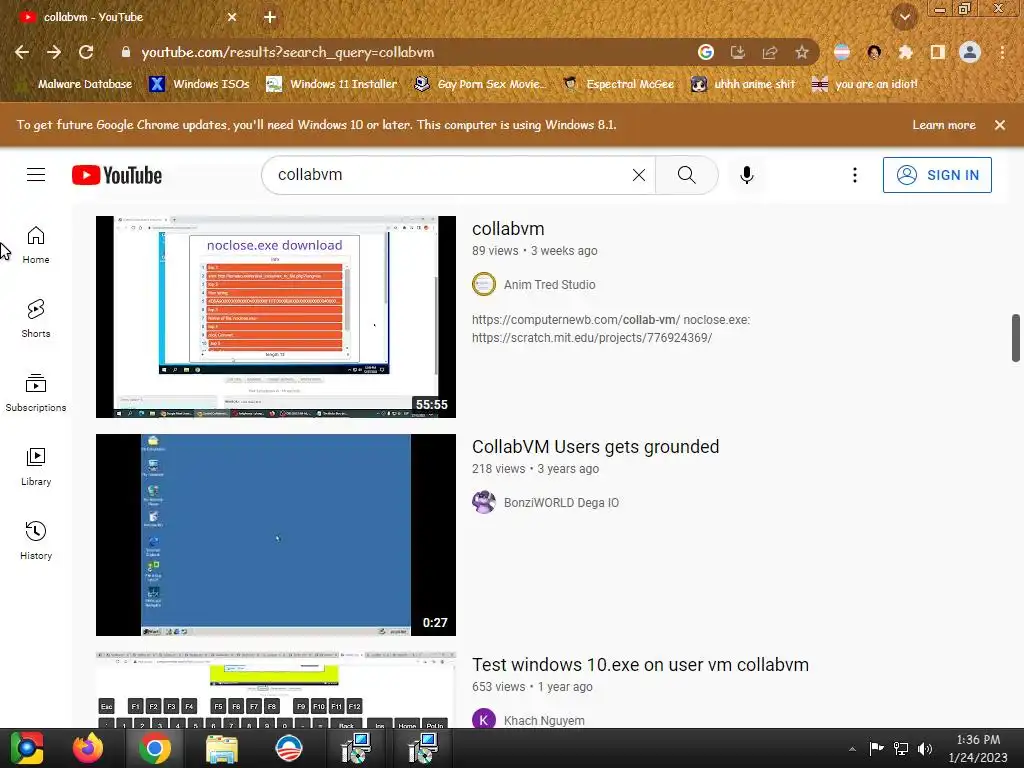Image resolution: width=1024 pixels, height=768 pixels.
Task: Click install app icon in address bar
Action: point(737,52)
